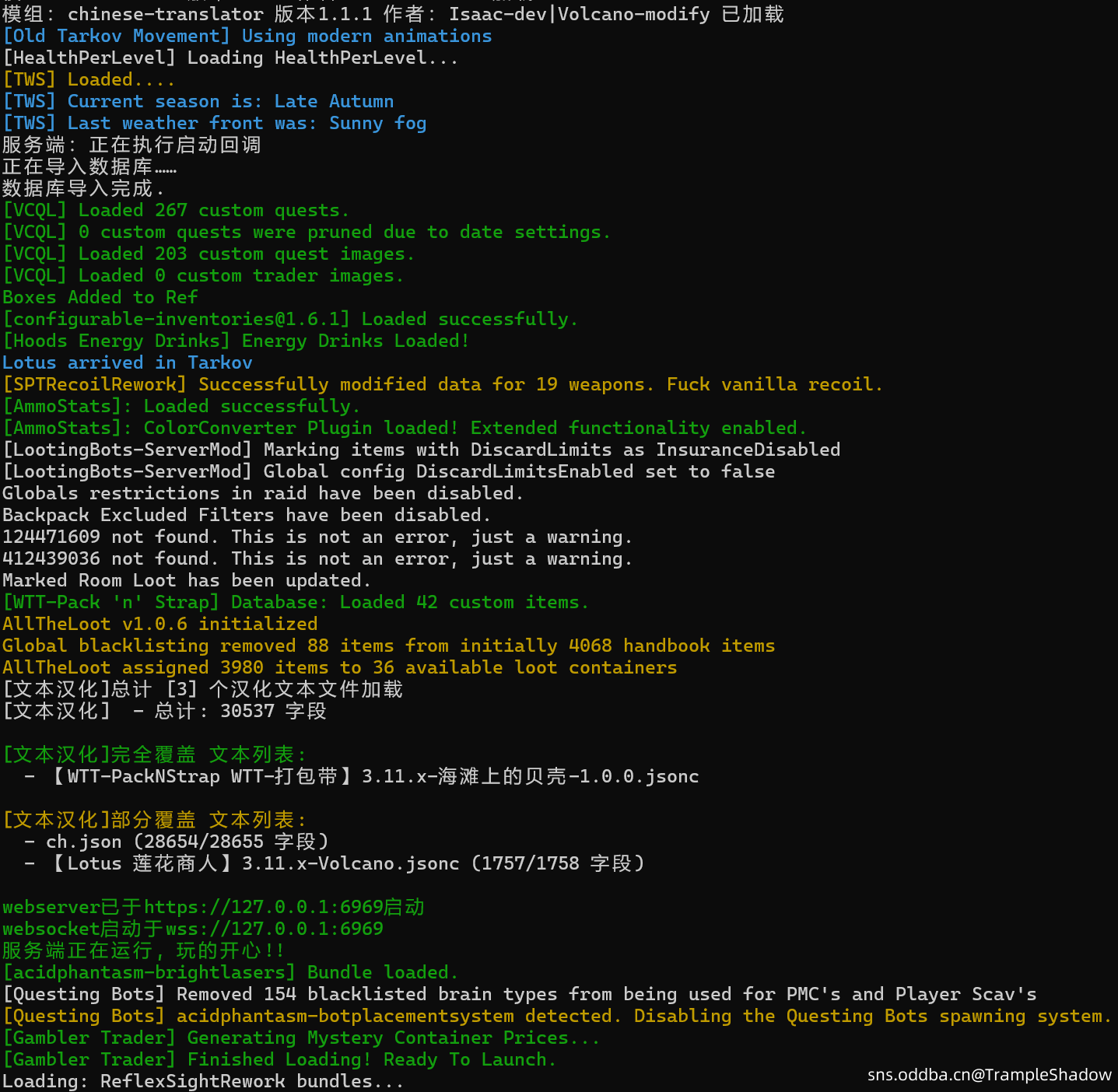Click the '[文本汉化]部分覆盖 文本列表:' heading
Image resolution: width=1118 pixels, height=1092 pixels.
[155, 821]
